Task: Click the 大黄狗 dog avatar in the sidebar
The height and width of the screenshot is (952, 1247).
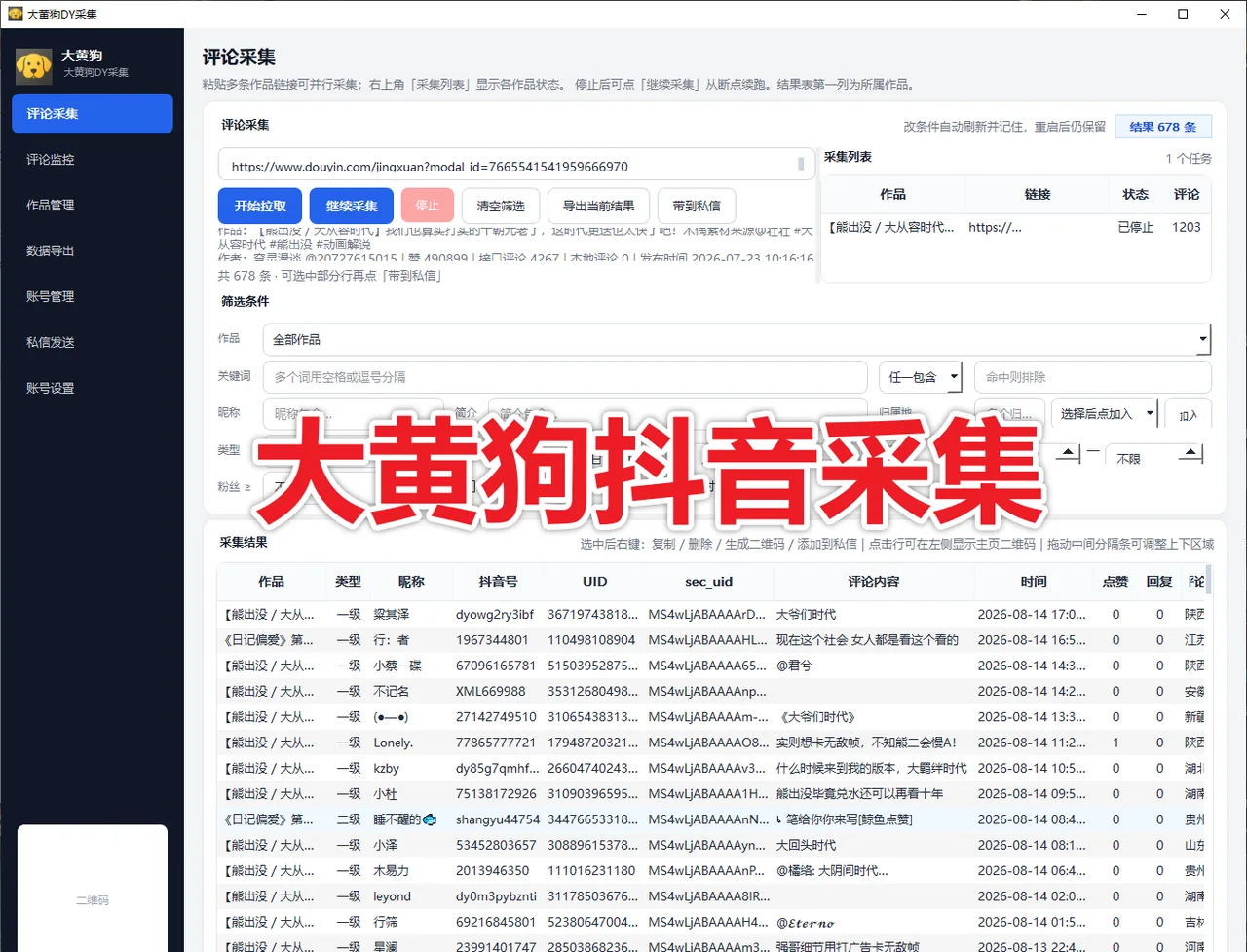Action: 33,65
